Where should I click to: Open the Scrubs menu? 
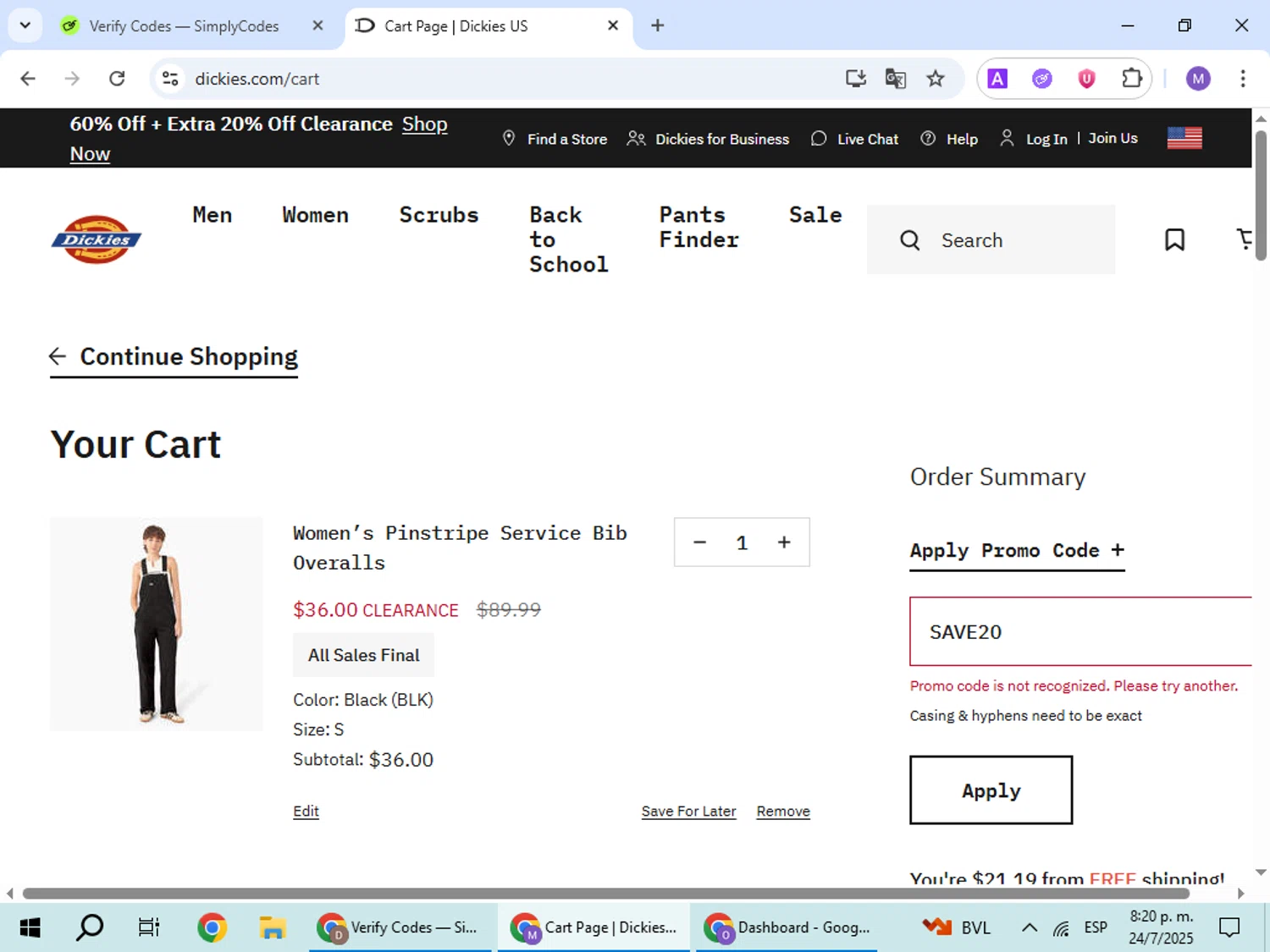(439, 215)
